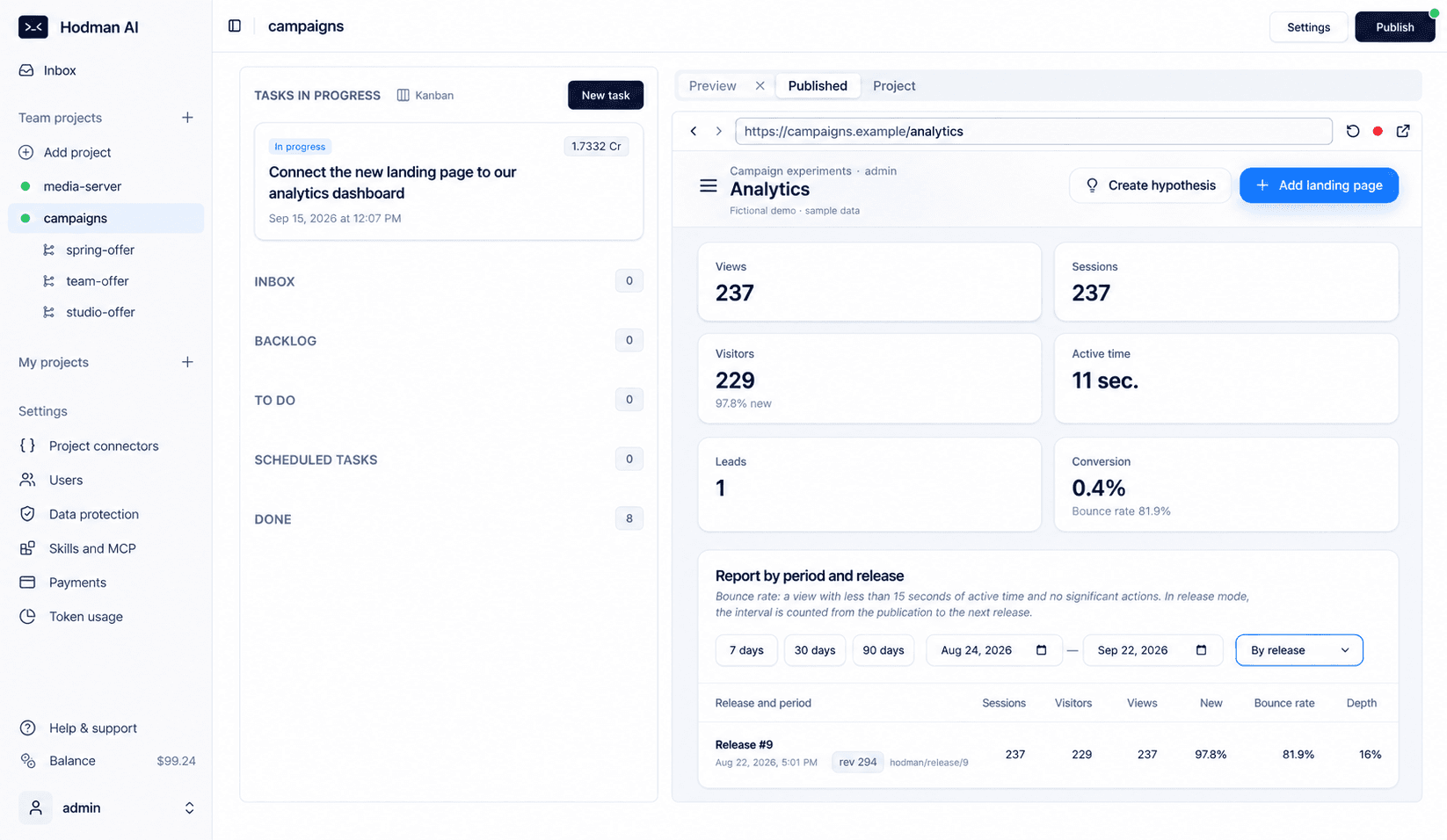Click the Conversion stat card
This screenshot has width=1447, height=840.
[1226, 485]
